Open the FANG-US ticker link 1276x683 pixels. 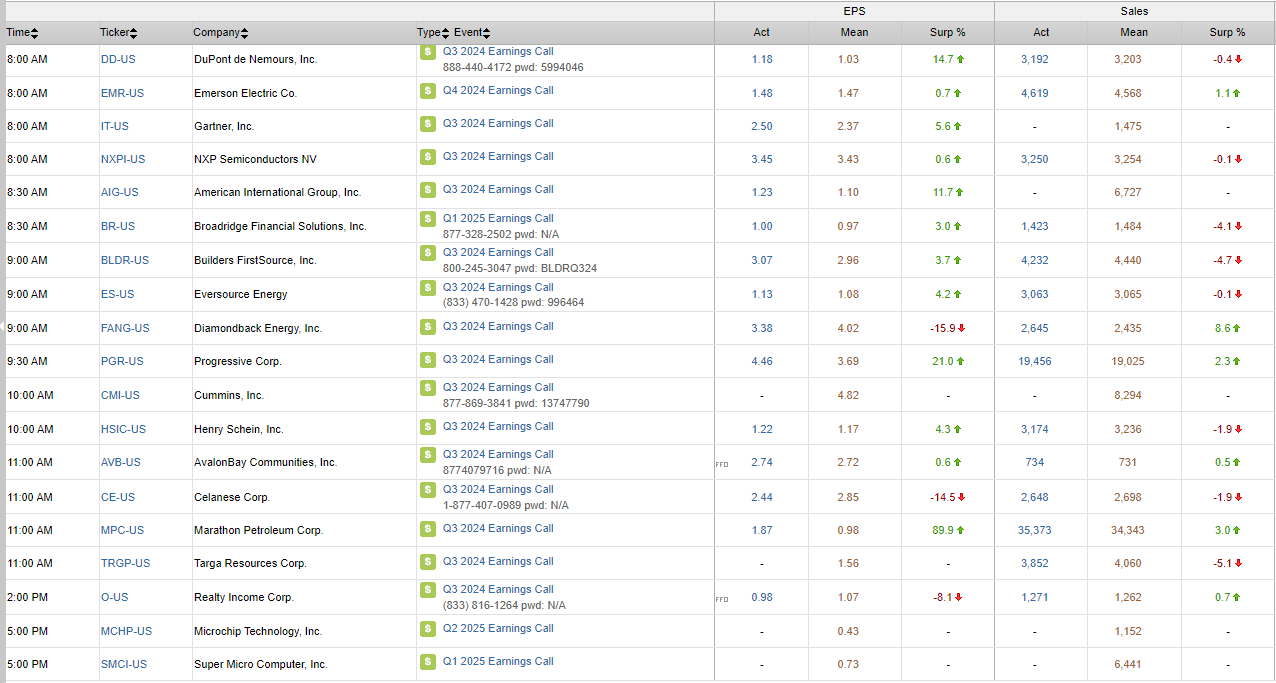tap(125, 328)
